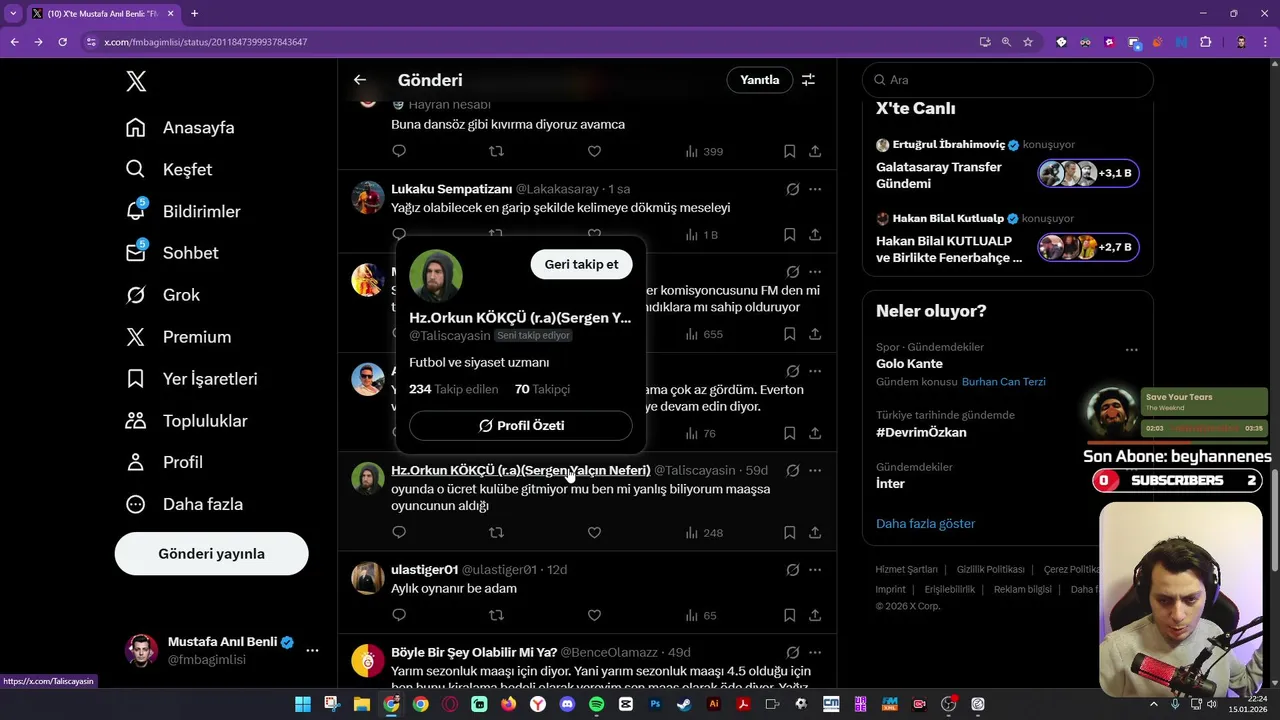The image size is (1280, 720).
Task: Open Profil Özeti in hover card
Action: (521, 425)
